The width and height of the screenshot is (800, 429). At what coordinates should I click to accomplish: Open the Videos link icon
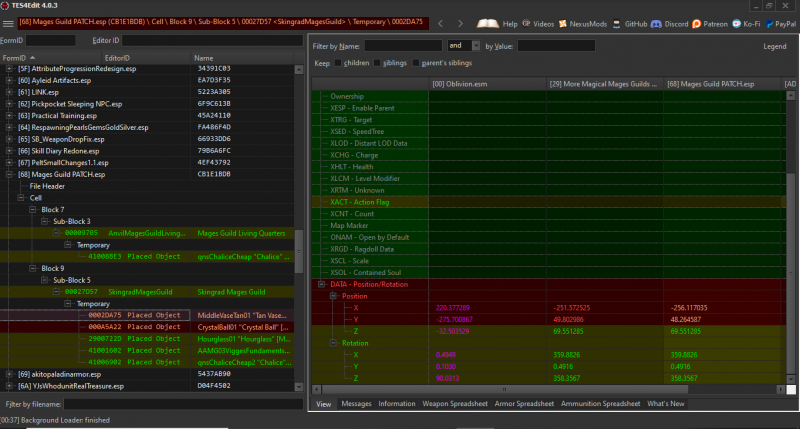pyautogui.click(x=527, y=23)
